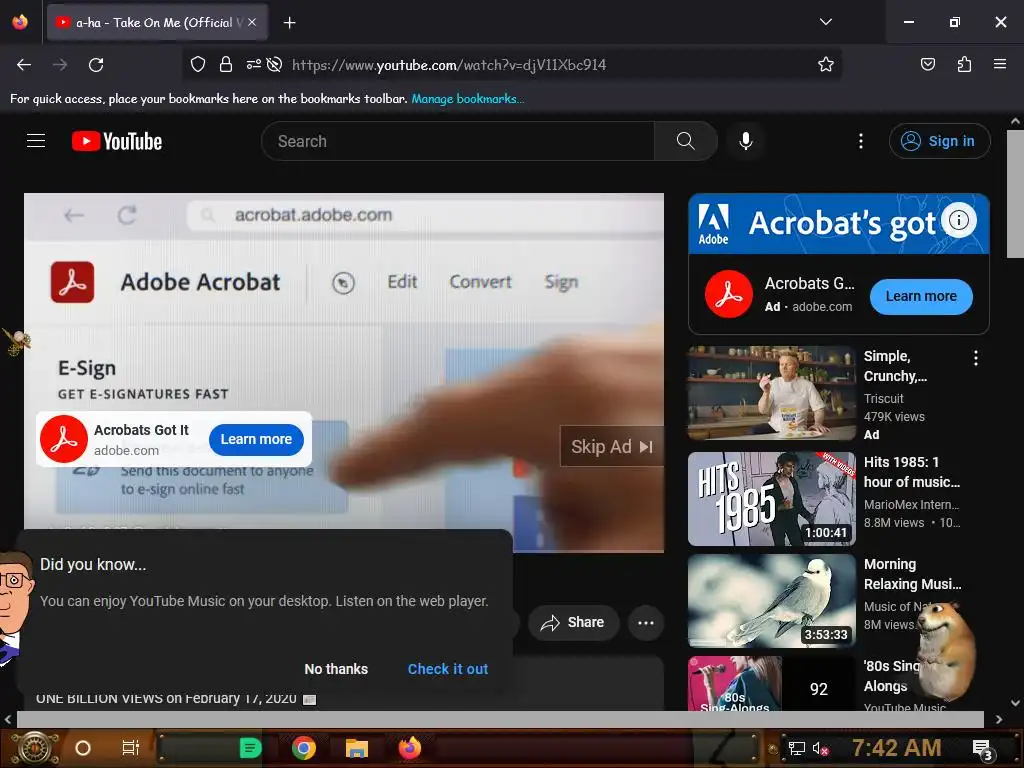Screen dimensions: 1024x768
Task: Click the vertical page scrollbar
Action: pyautogui.click(x=1015, y=195)
